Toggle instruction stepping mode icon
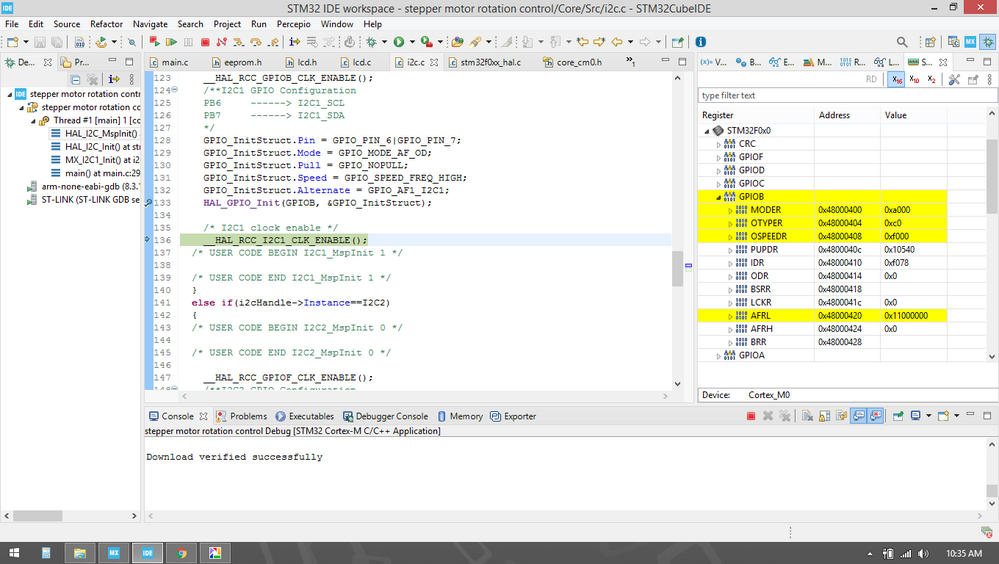This screenshot has height=564, width=999. point(294,42)
